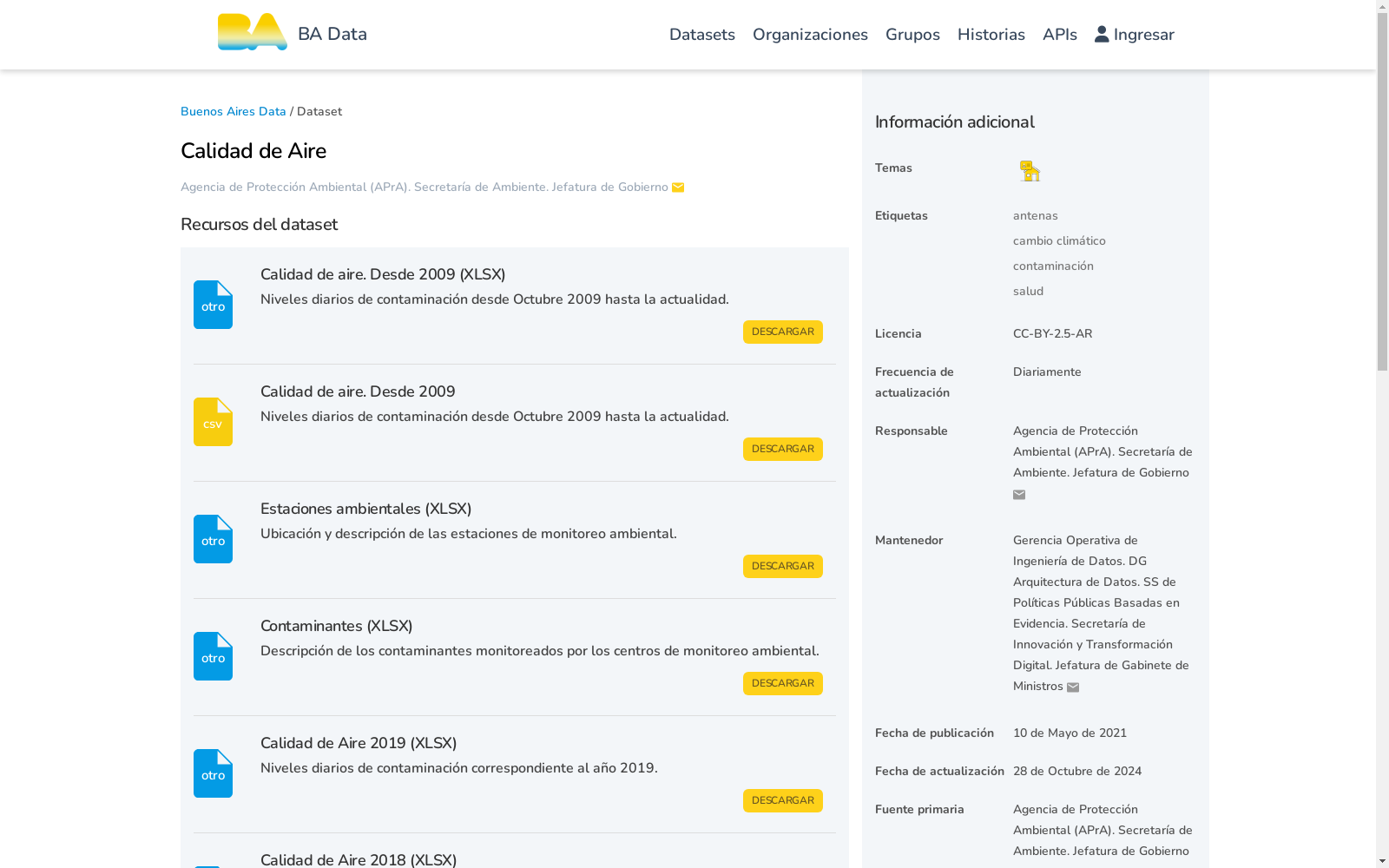Download Calidad de aire. Desde 2009 (XLSX)

[783, 332]
